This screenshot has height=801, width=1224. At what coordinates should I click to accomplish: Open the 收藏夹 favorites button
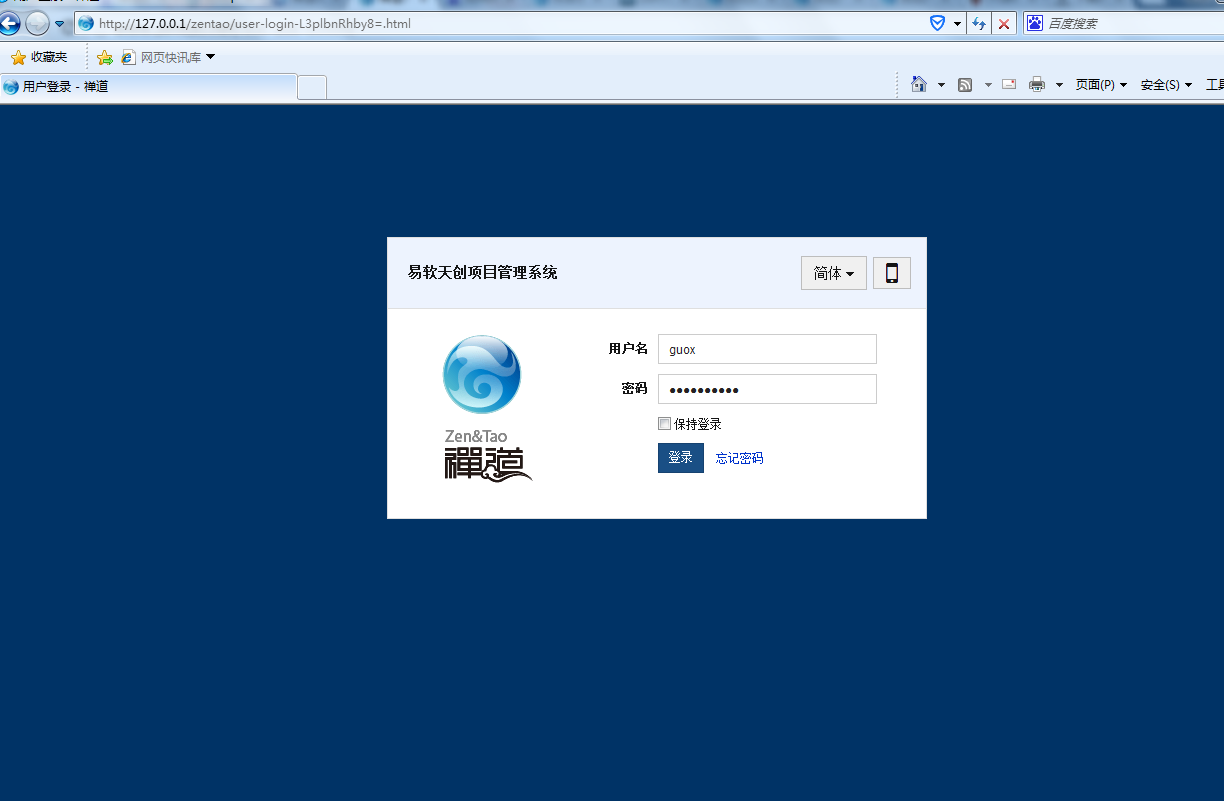pyautogui.click(x=39, y=57)
